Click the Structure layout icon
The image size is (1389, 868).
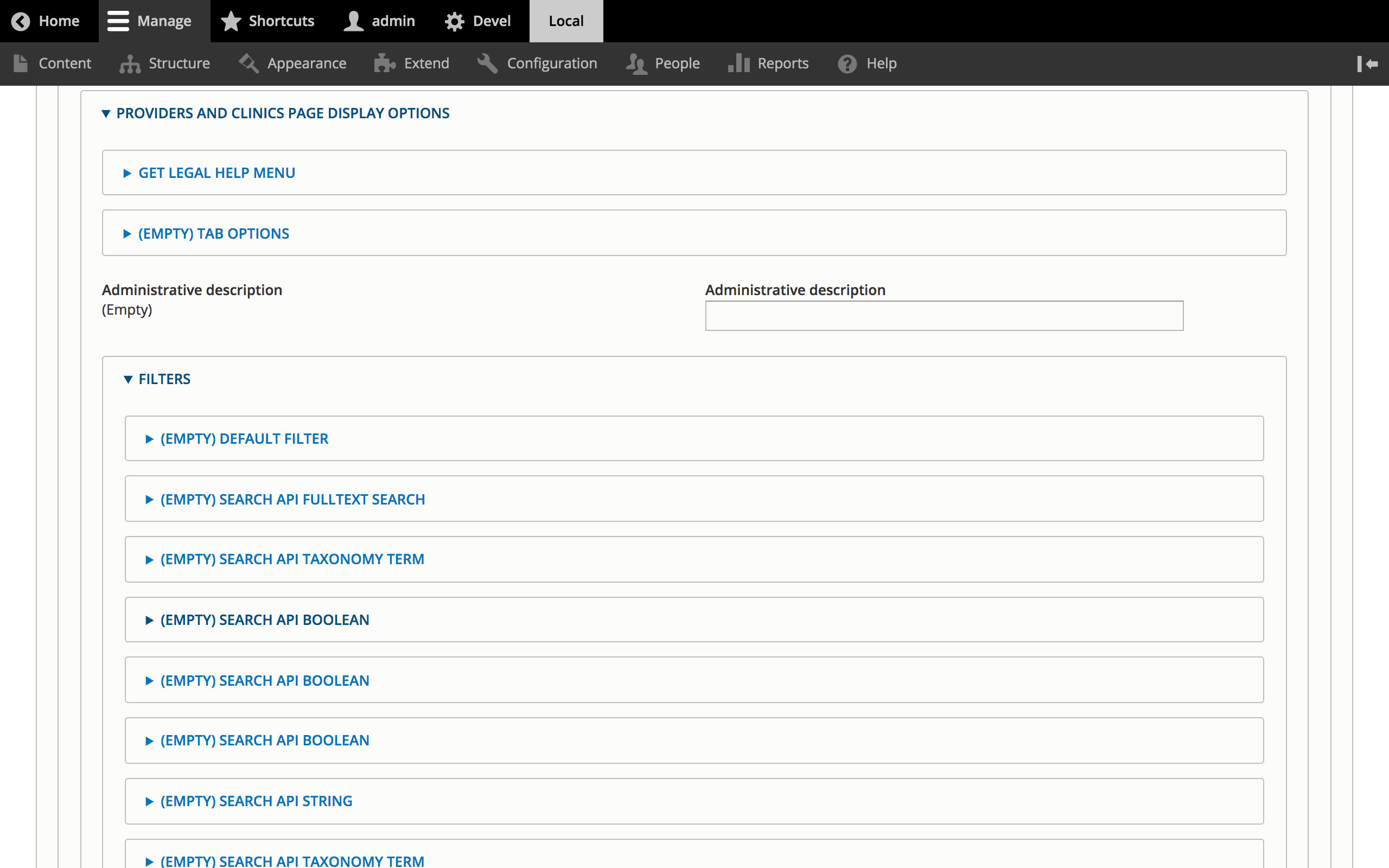click(130, 63)
